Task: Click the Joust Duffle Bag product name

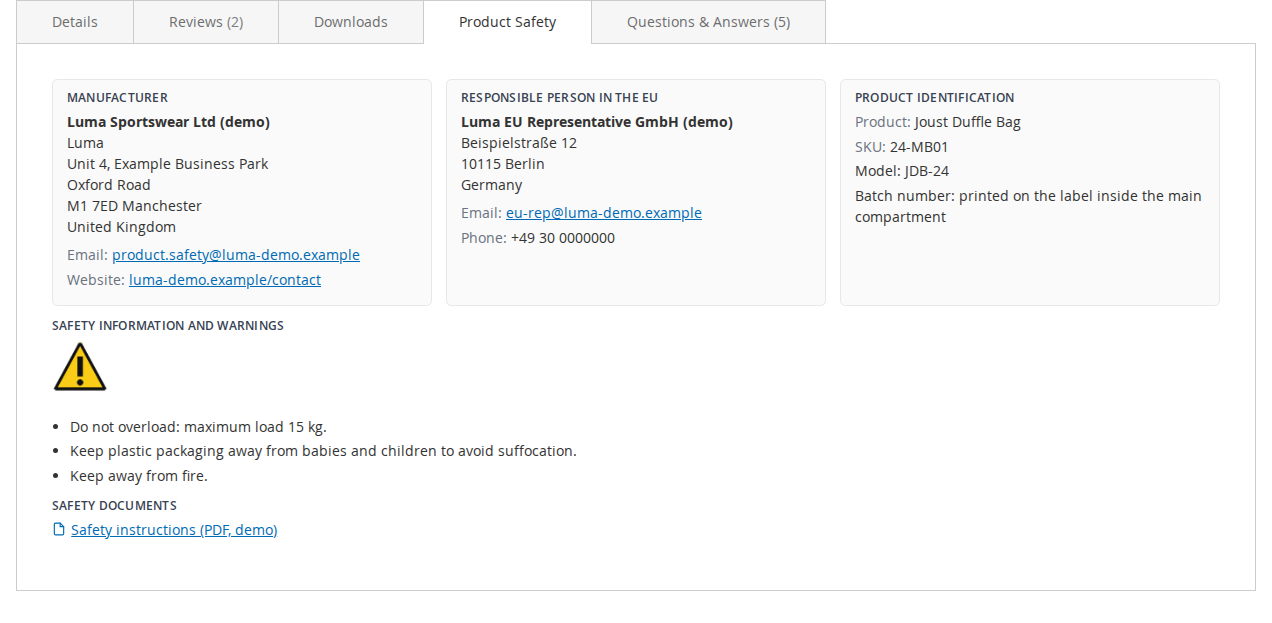Action: (x=967, y=122)
